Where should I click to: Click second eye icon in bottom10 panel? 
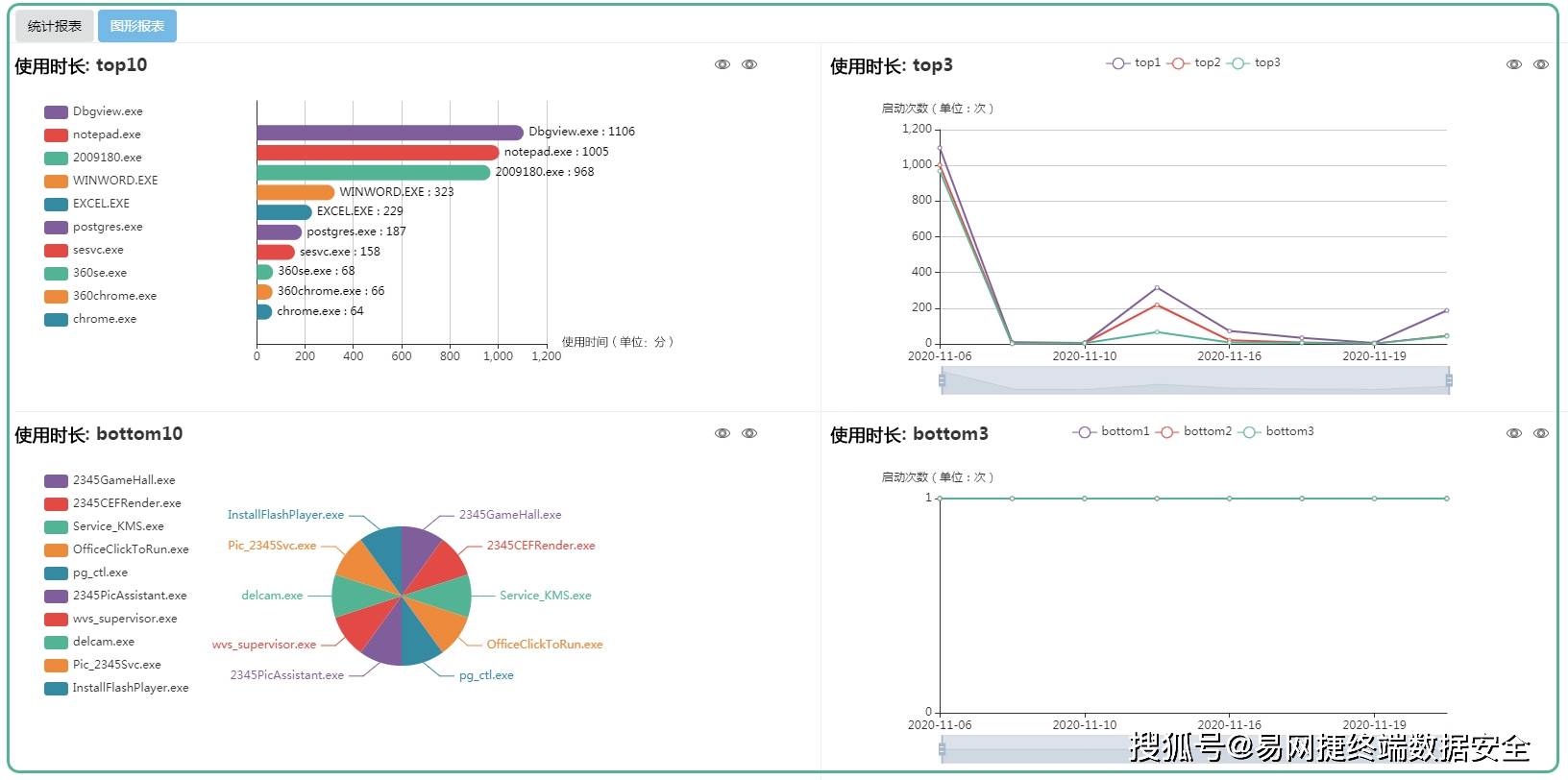pos(749,433)
